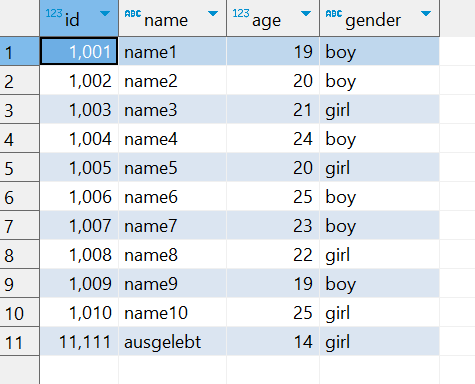
Task: Expand the age column filter dropdown
Action: pos(306,13)
